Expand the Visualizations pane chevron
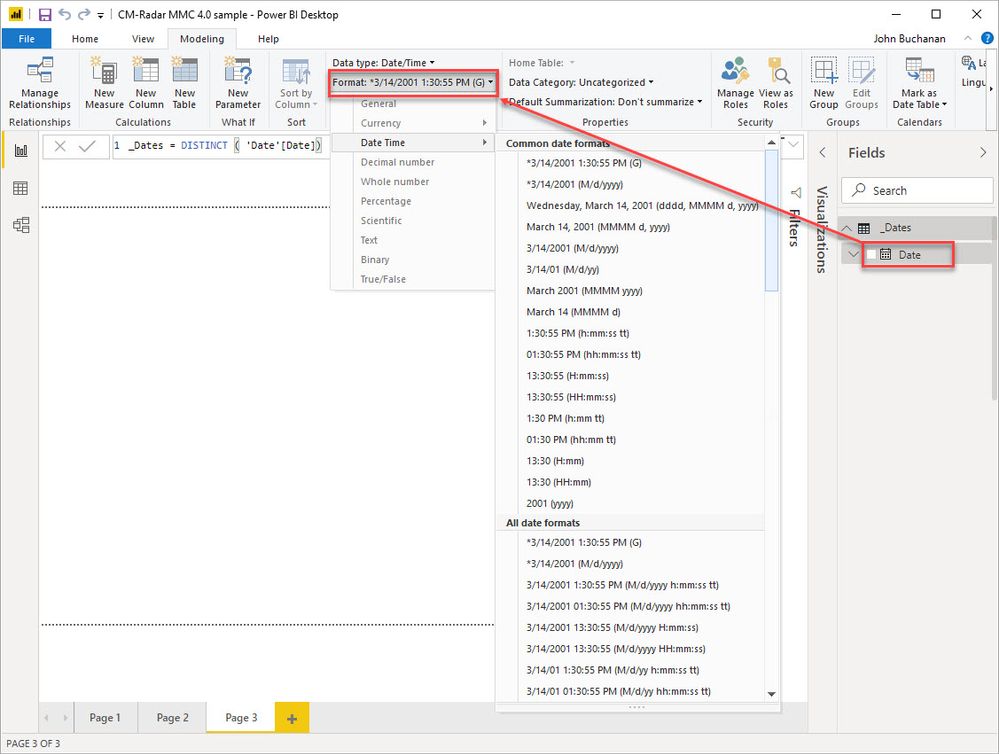Image resolution: width=999 pixels, height=754 pixels. 823,152
